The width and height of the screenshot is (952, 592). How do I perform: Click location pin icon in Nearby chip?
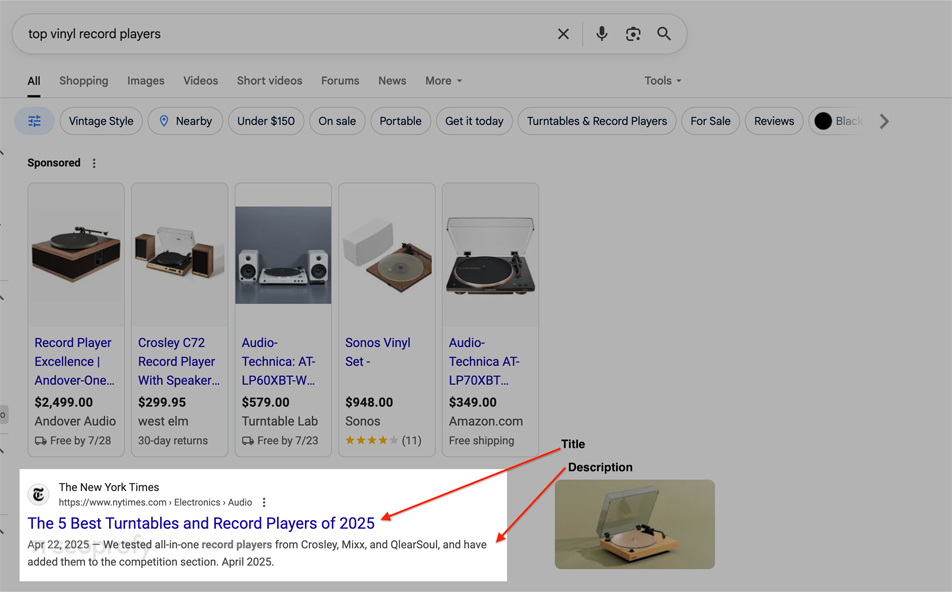click(164, 121)
